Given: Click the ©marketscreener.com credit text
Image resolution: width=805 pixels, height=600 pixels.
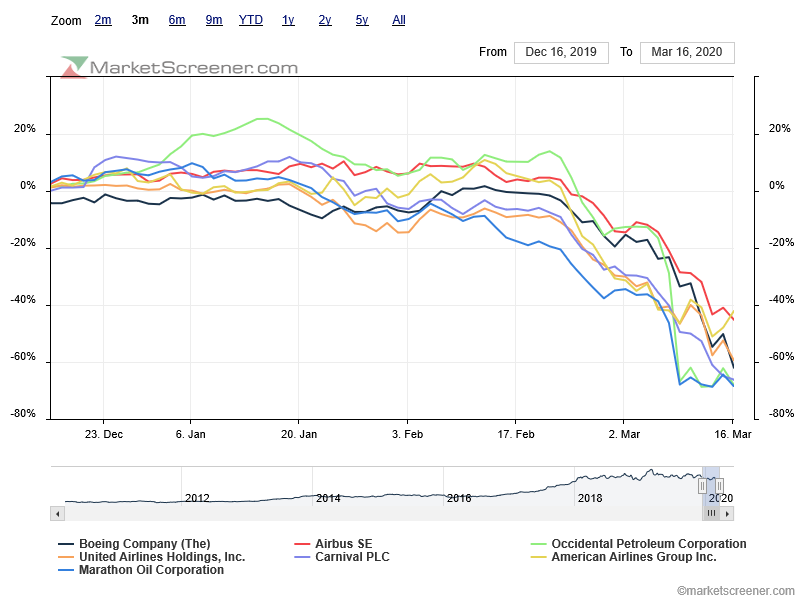Looking at the screenshot, I should (x=736, y=591).
